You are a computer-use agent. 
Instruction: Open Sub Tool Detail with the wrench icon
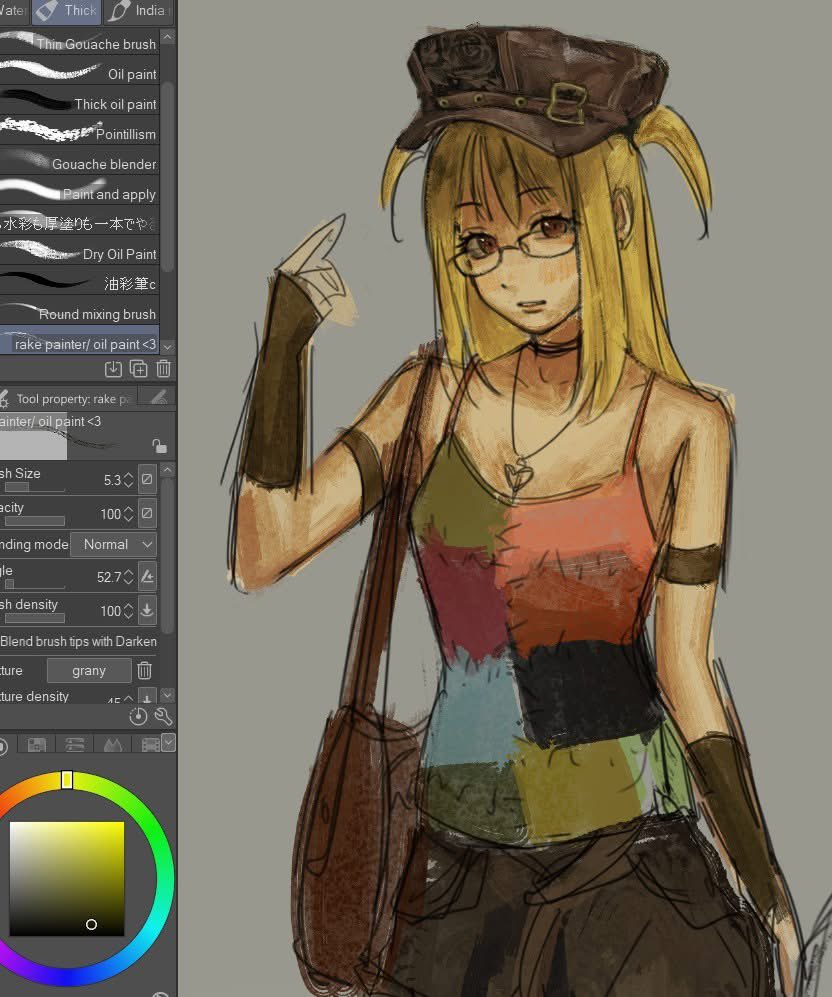[163, 717]
